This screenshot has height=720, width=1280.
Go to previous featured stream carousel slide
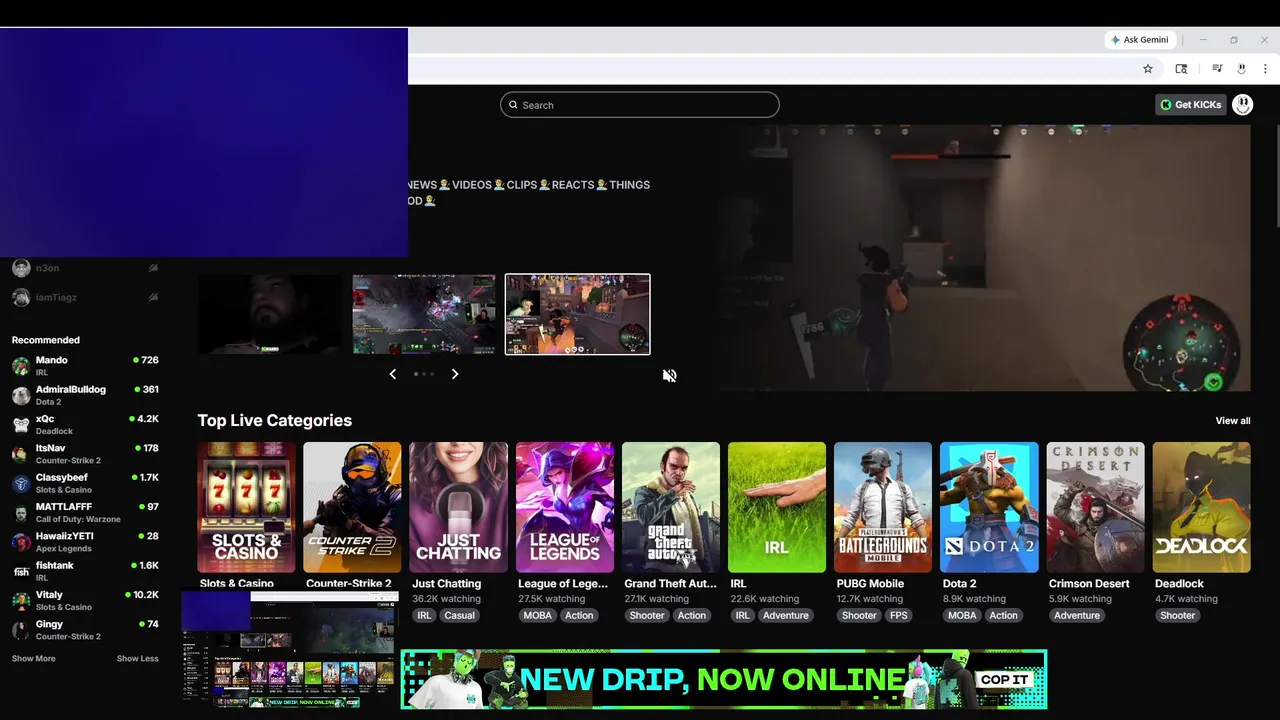tap(393, 374)
